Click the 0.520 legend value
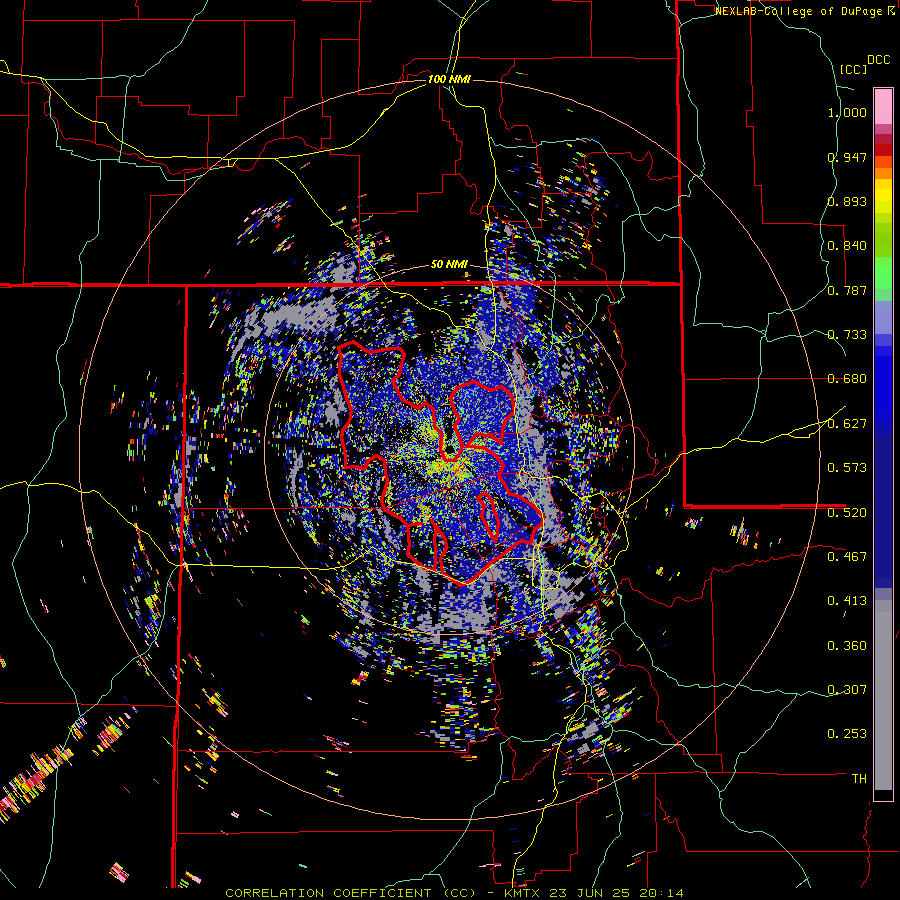The width and height of the screenshot is (900, 900). [x=847, y=513]
